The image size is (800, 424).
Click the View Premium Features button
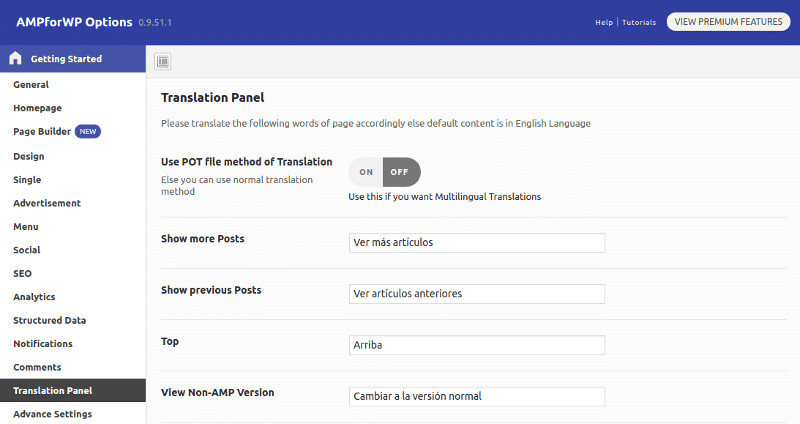[728, 22]
